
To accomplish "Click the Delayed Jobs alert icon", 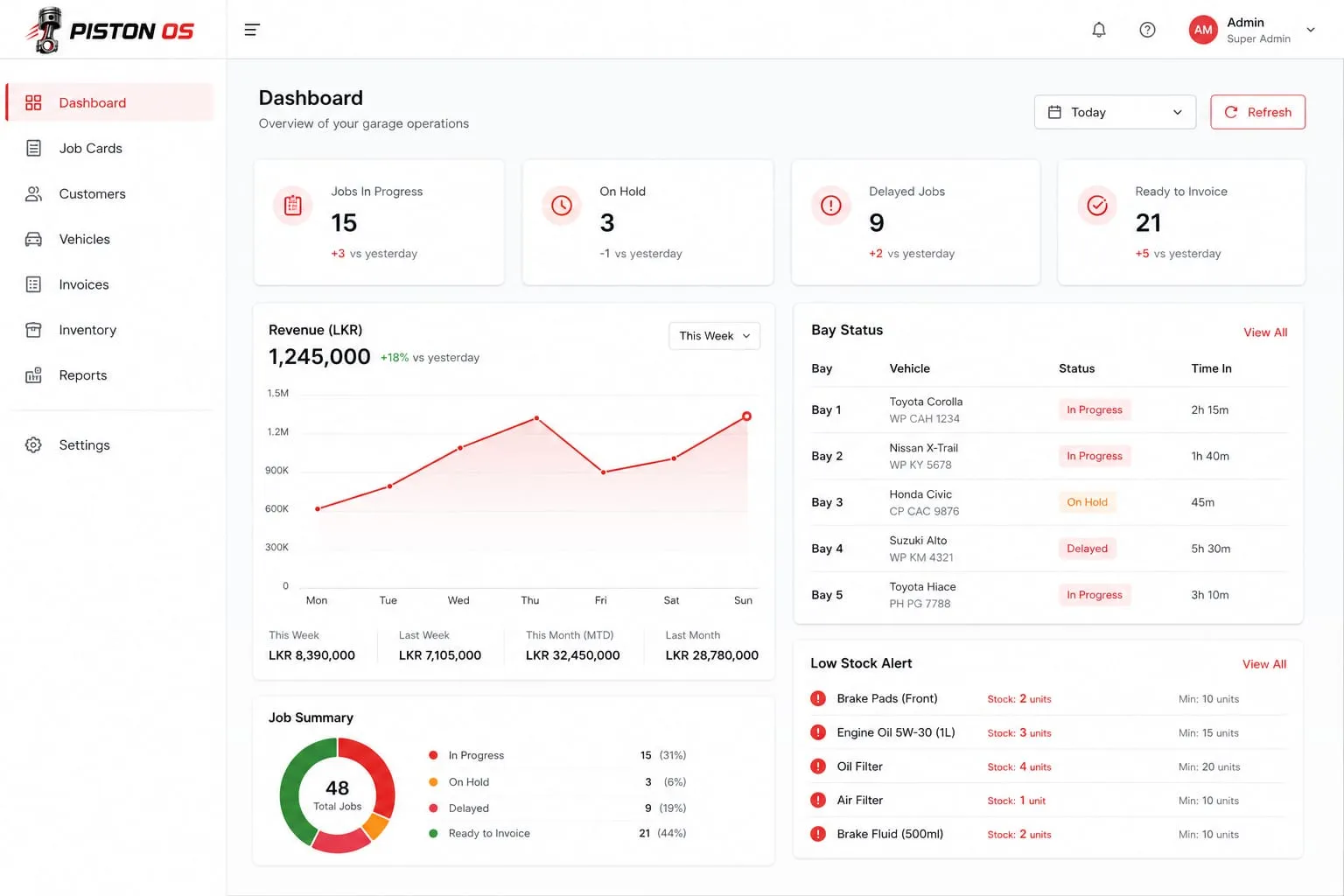I will [830, 206].
